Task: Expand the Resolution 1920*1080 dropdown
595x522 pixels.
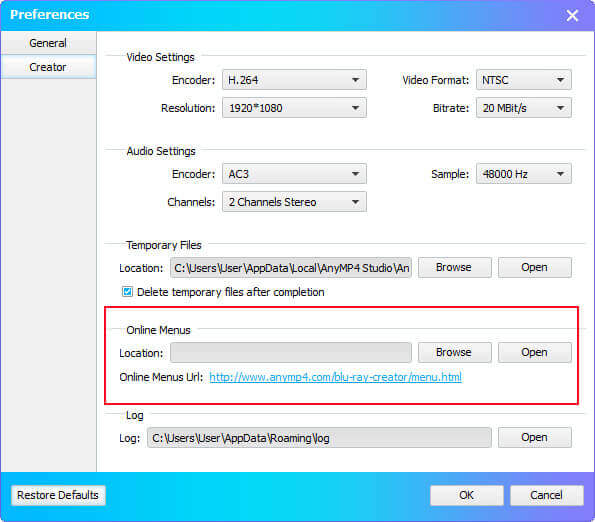Action: (294, 108)
